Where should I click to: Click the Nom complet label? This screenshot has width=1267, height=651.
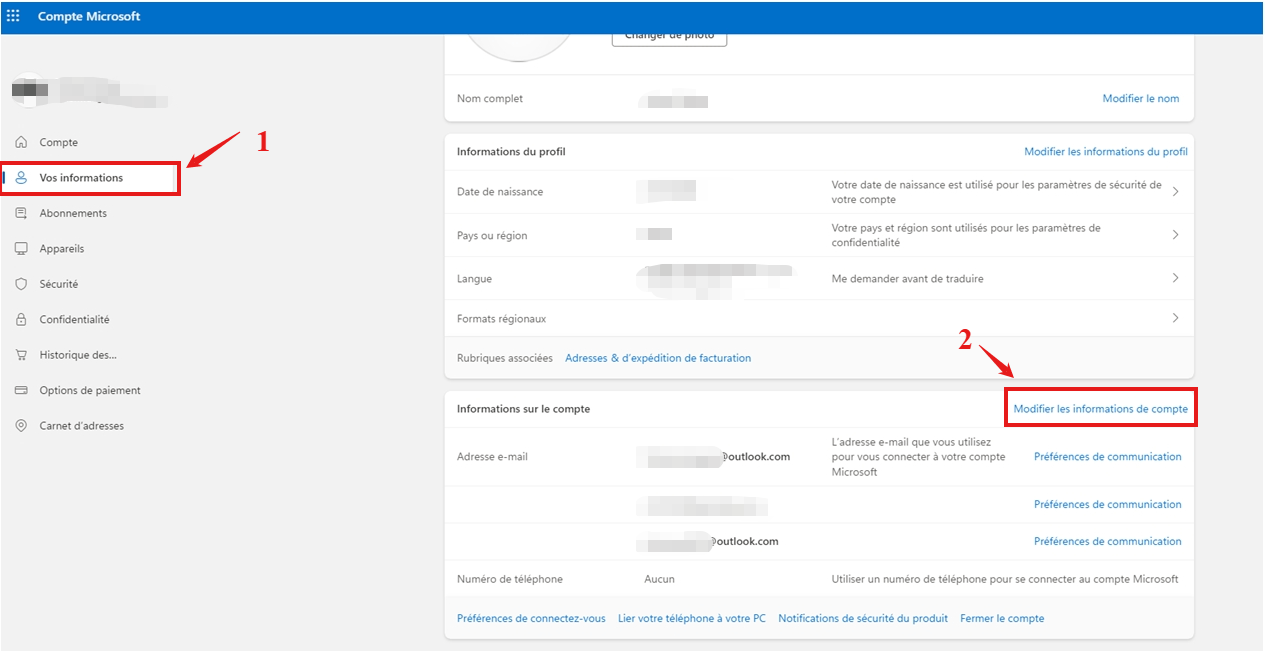click(490, 99)
